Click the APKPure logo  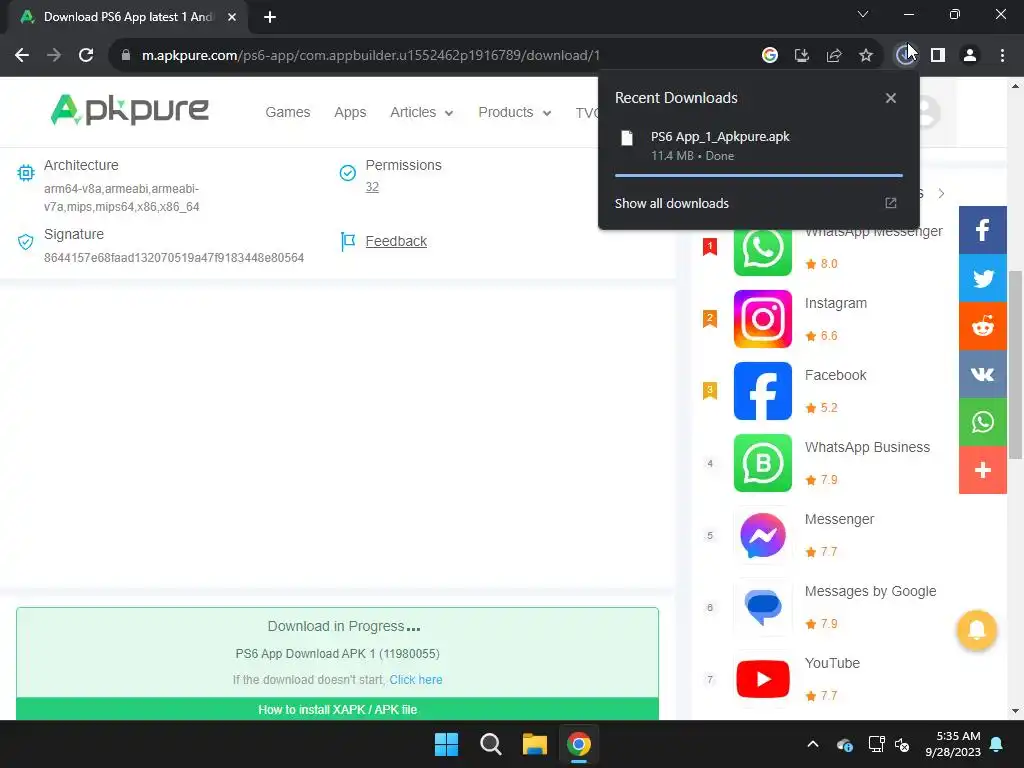click(129, 110)
